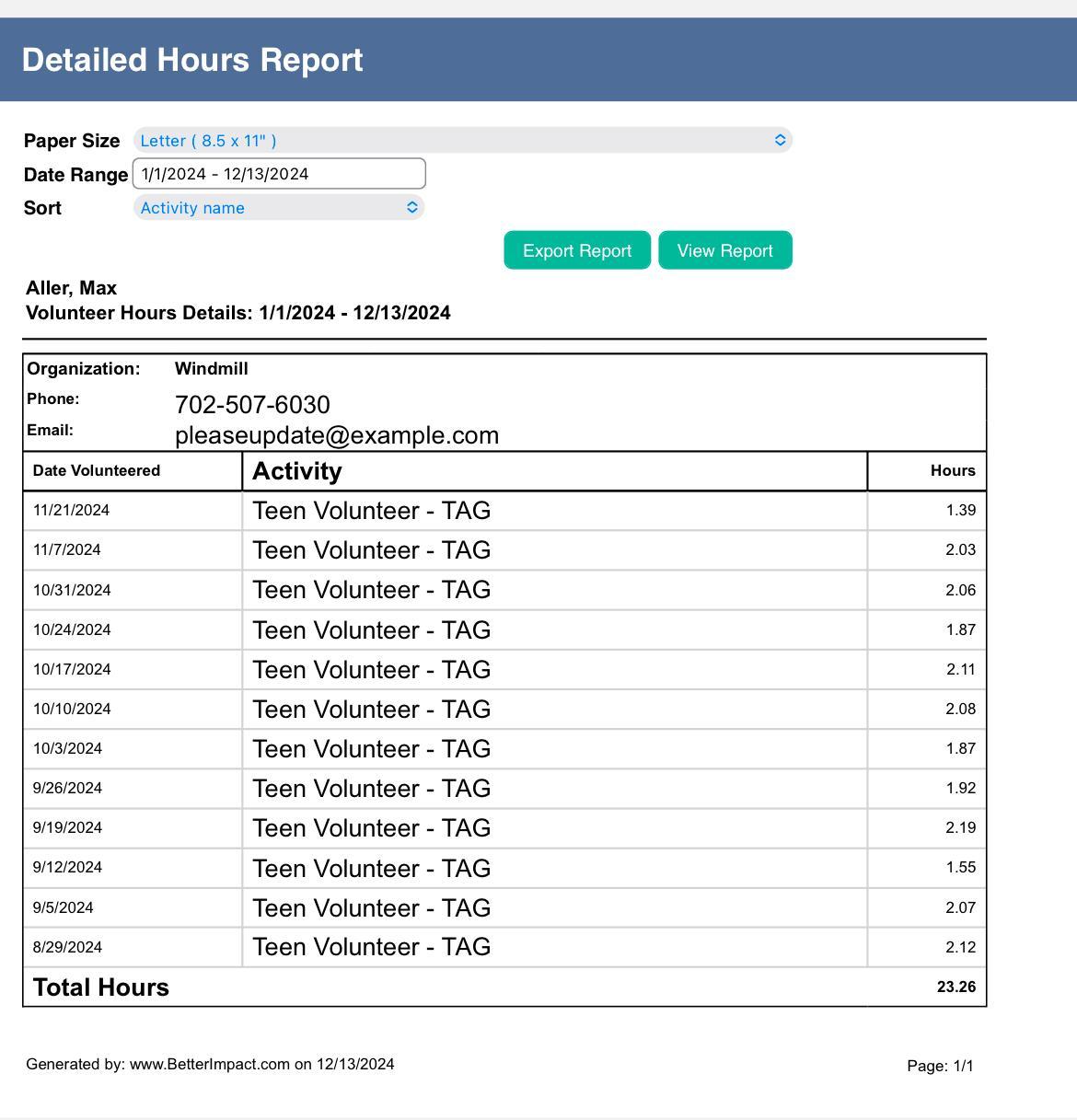Click the phone number 702-507-6030
This screenshot has width=1077, height=1120.
(252, 405)
